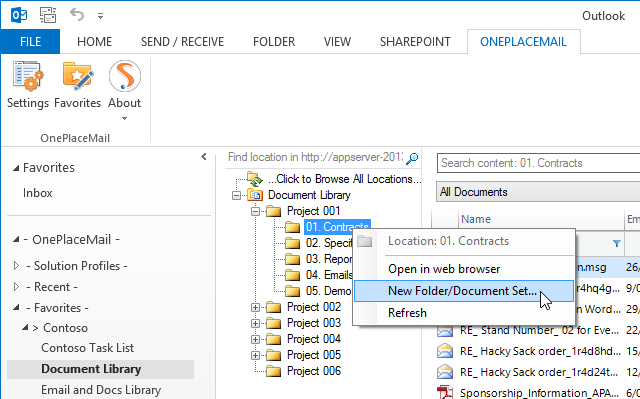Click the Browse All Locations icon
This screenshot has width=640, height=399.
[254, 179]
